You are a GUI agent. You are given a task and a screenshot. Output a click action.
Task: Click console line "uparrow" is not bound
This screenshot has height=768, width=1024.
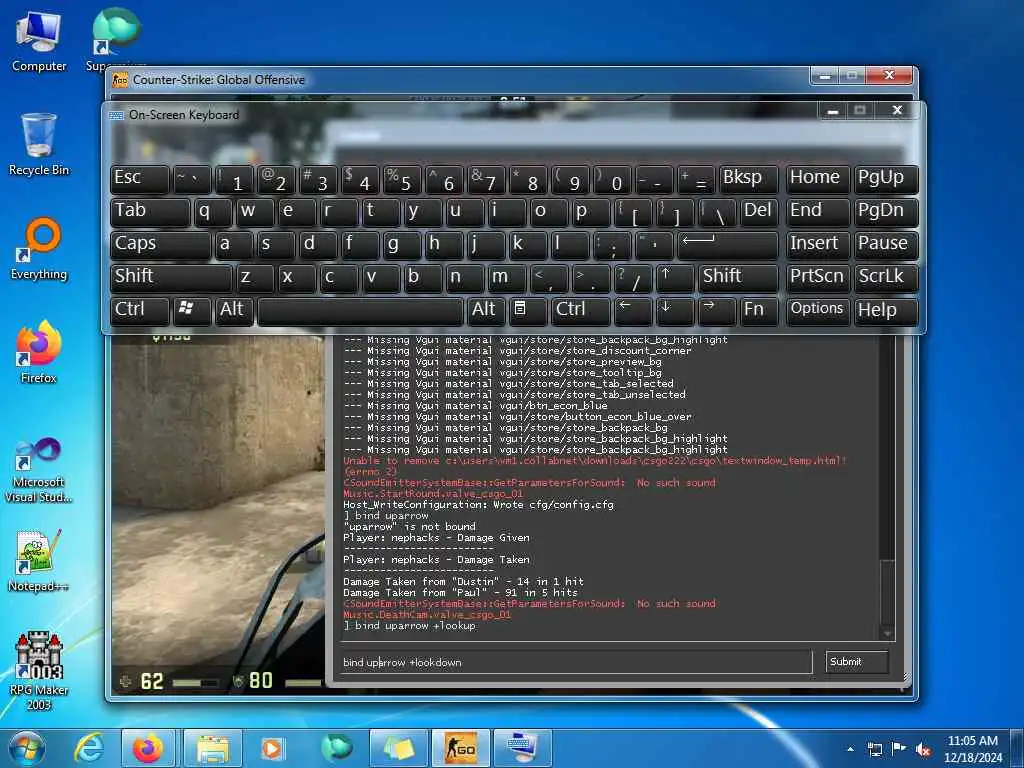pos(409,526)
